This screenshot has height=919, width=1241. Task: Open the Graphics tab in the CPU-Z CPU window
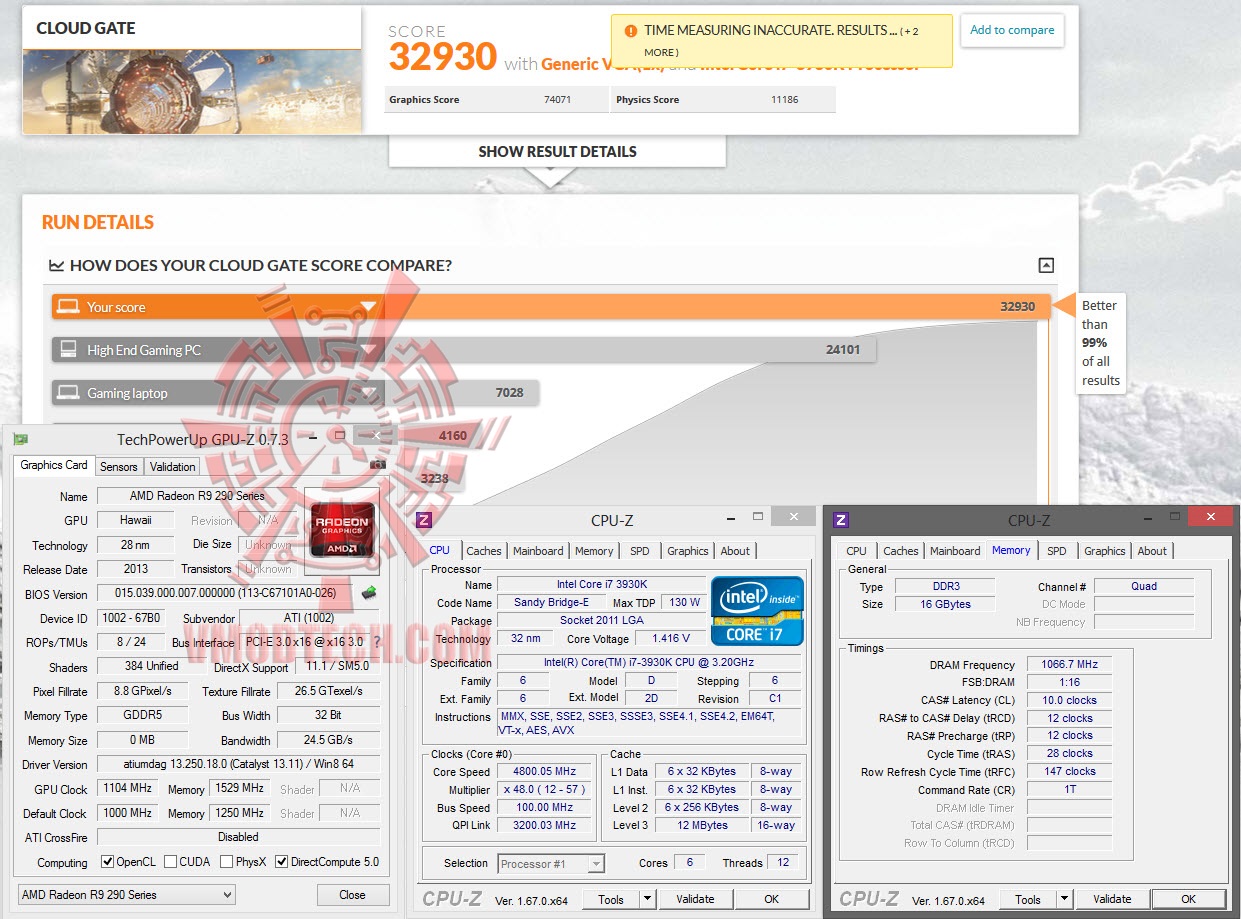[x=688, y=551]
